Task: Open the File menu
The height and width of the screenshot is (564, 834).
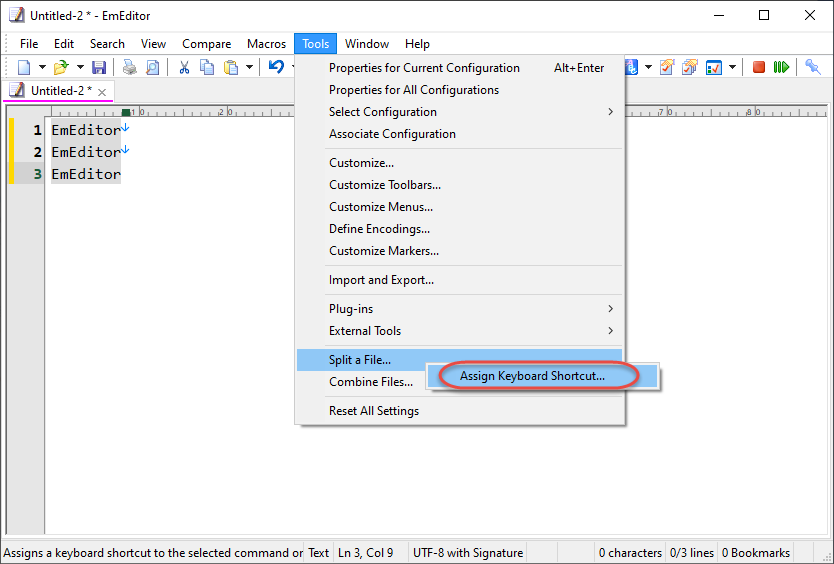Action: click(29, 44)
